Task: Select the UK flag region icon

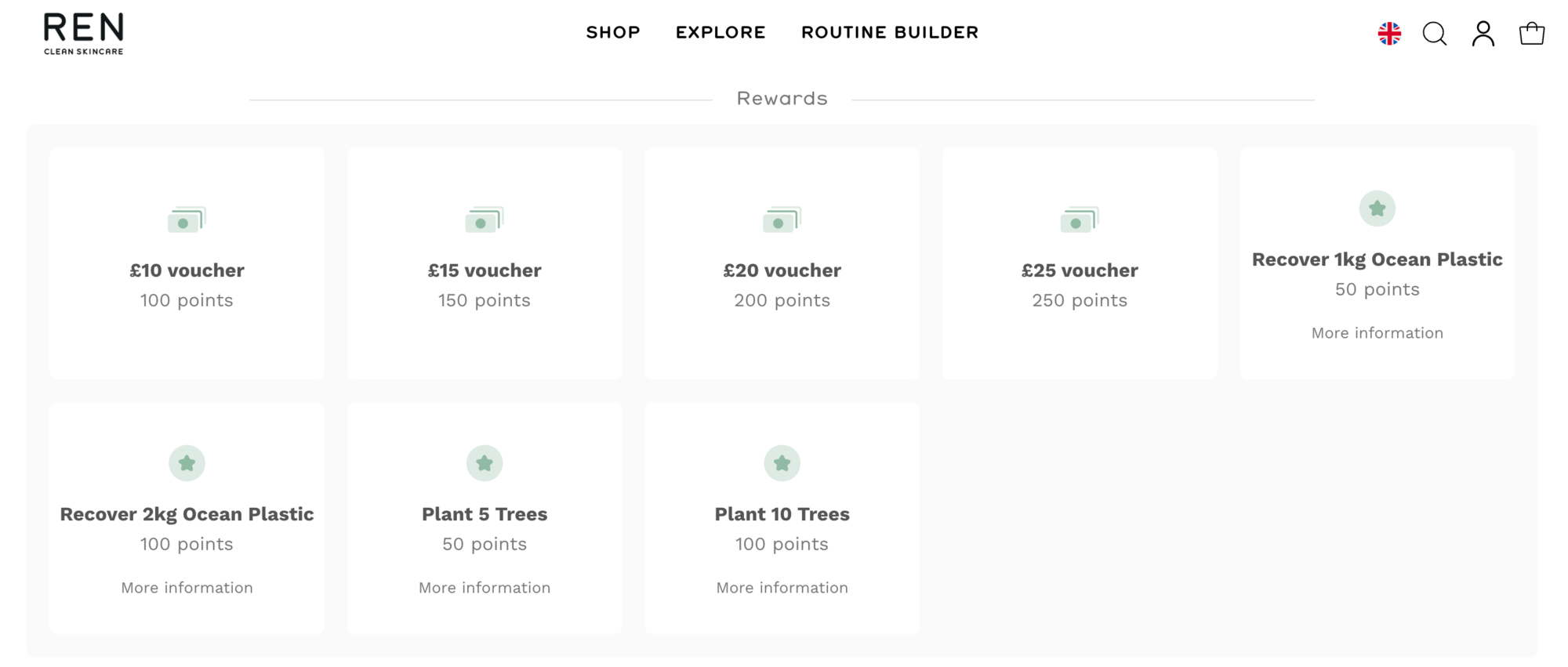Action: coord(1389,34)
